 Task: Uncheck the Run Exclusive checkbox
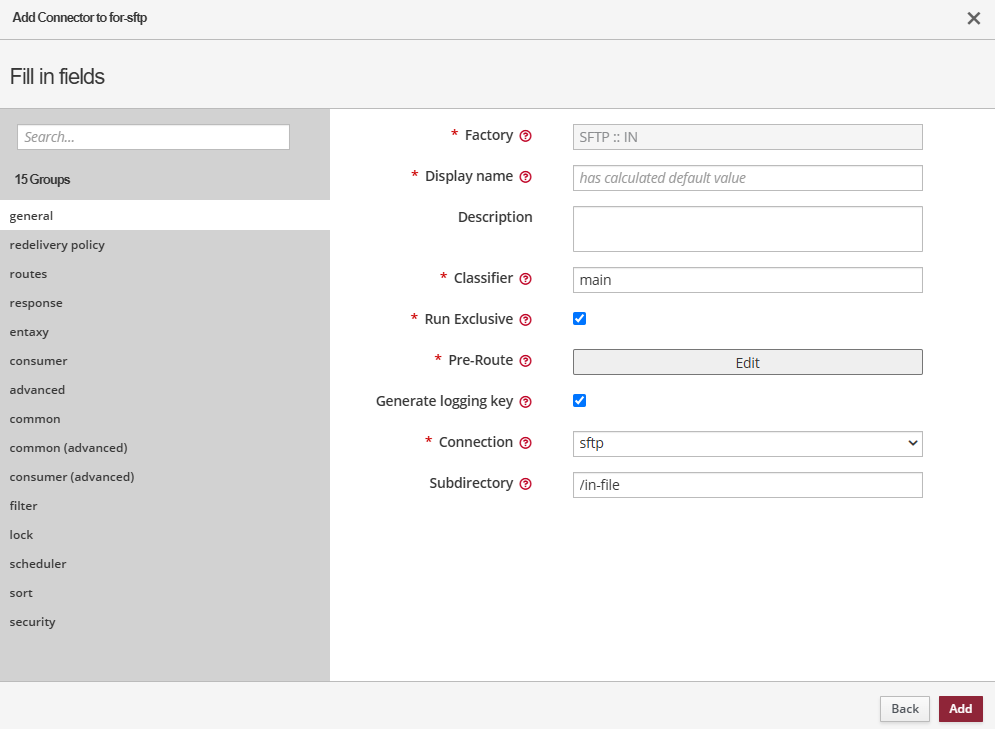[579, 319]
